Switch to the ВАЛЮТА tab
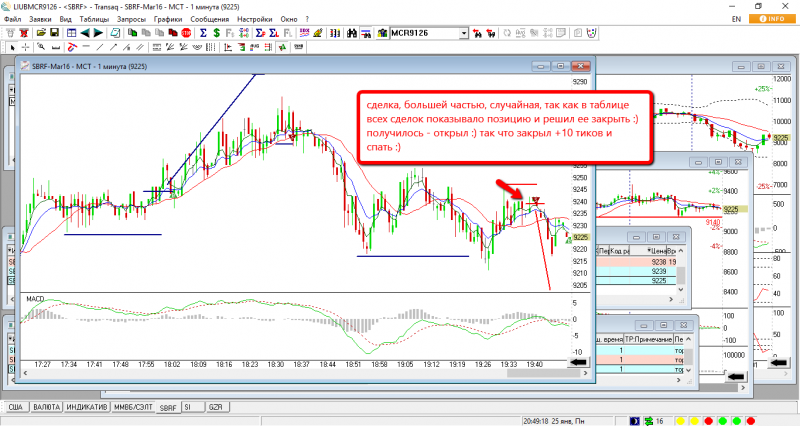The height and width of the screenshot is (426, 800). [x=46, y=407]
